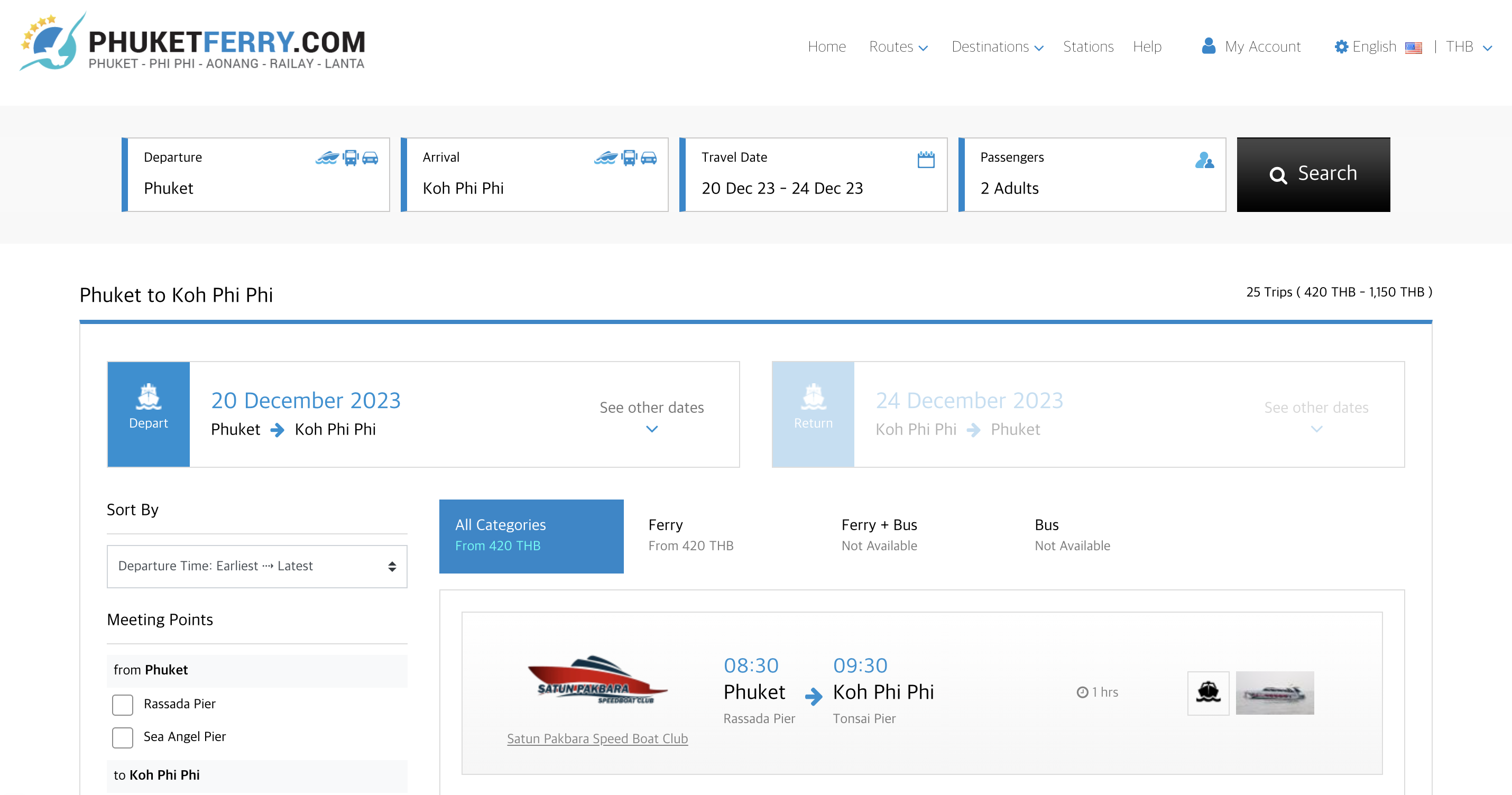Open Satun Pakbara Speed Boat Club link

[x=597, y=738]
